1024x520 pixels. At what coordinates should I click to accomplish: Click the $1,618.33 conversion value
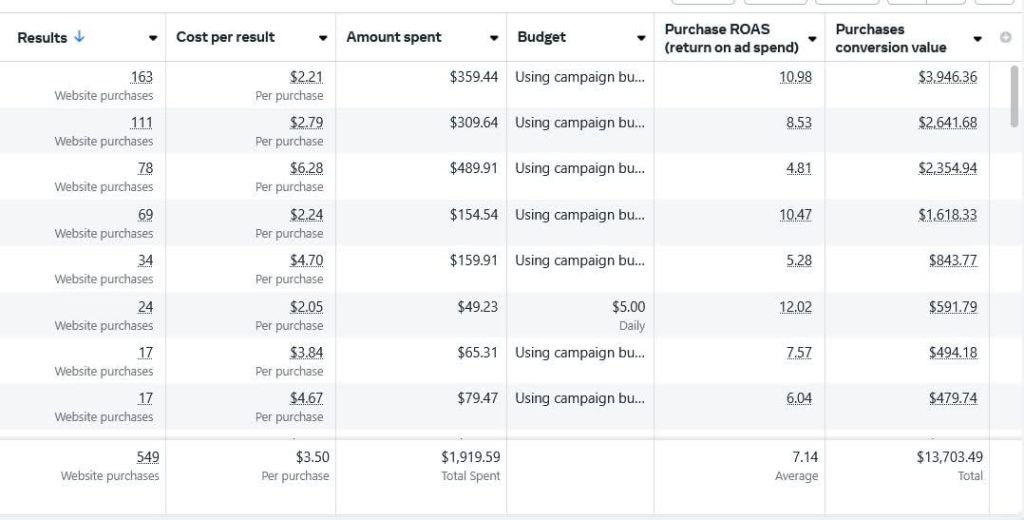[947, 215]
